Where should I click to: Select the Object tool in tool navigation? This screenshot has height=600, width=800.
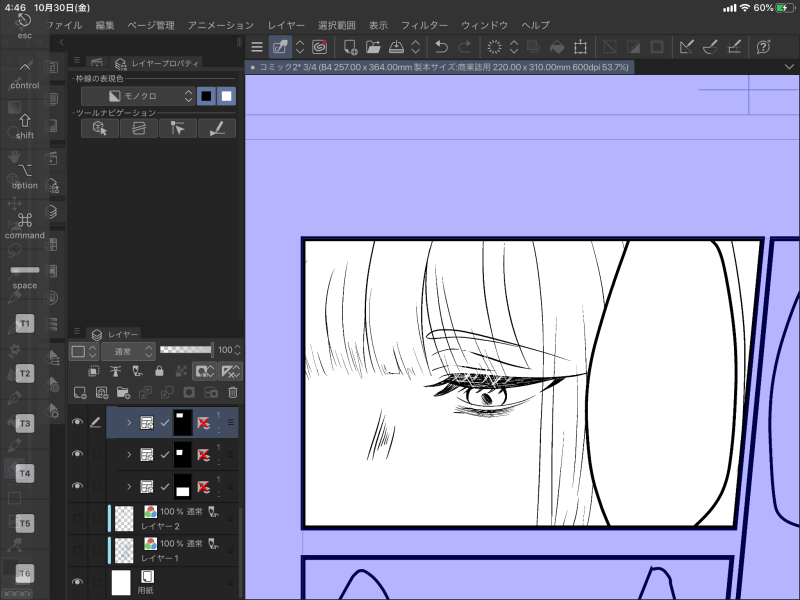pos(100,128)
